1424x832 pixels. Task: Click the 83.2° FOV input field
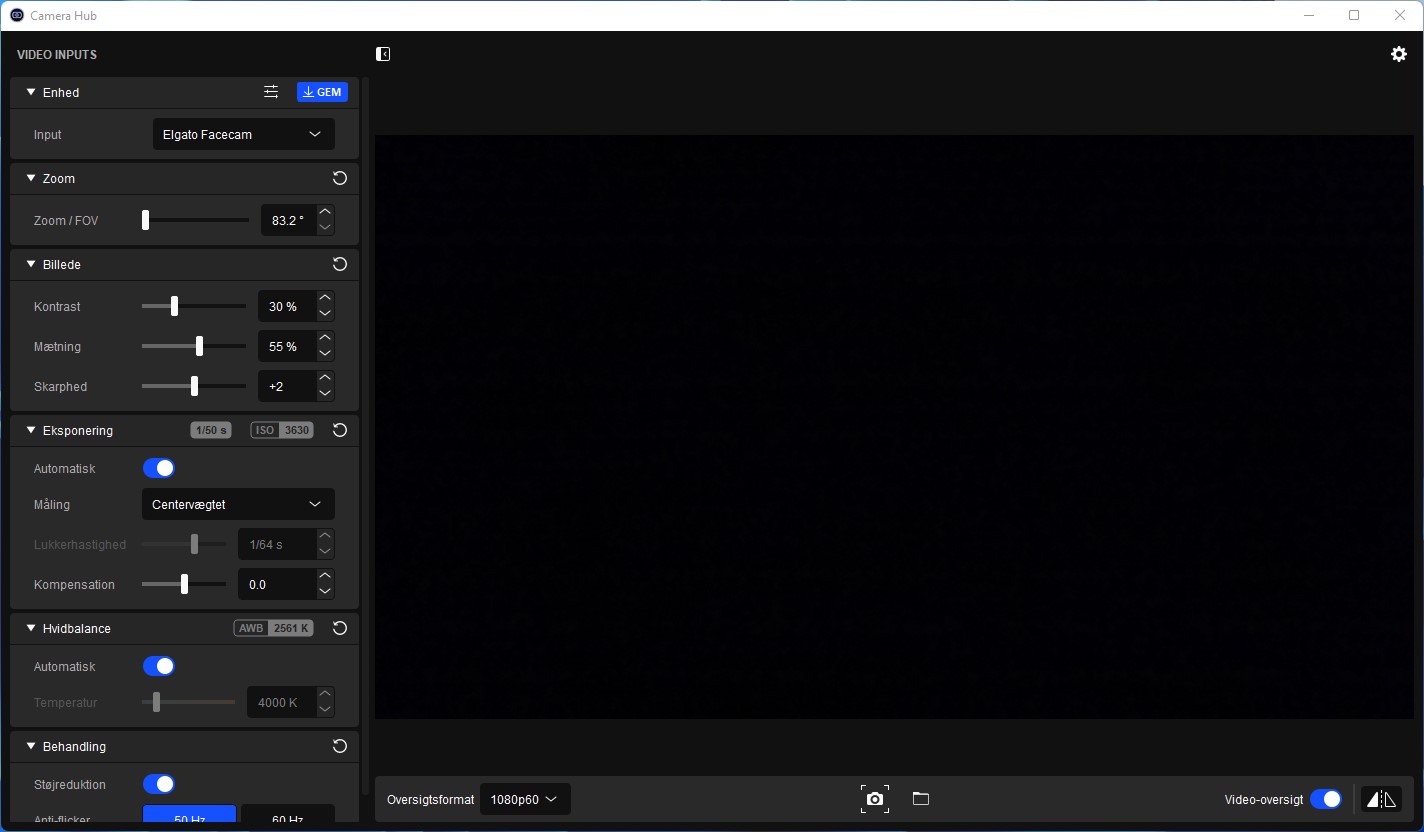(289, 220)
